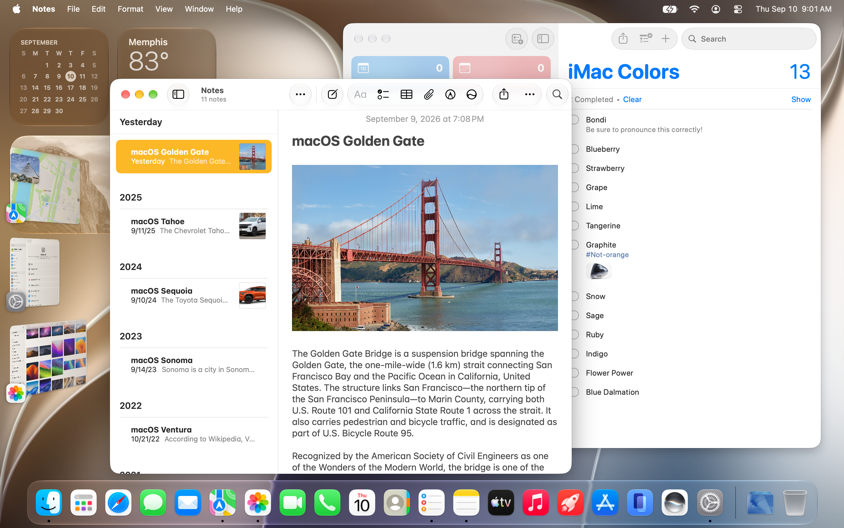Open Finder from the dock
The image size is (844, 528).
coord(49,503)
